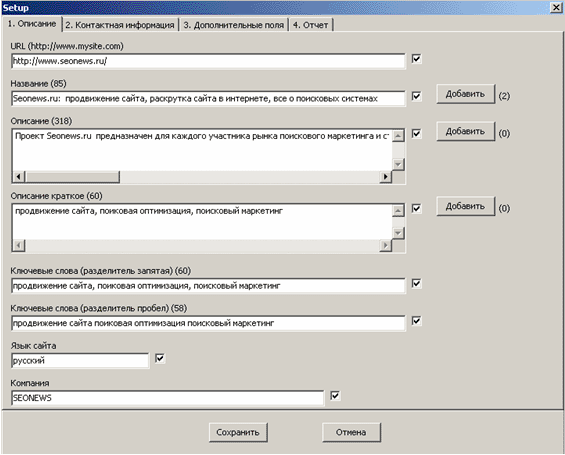Viewport: 565px width, 455px height.
Task: Click scroll-up arrow in Описание (318) area
Action: pyautogui.click(x=398, y=136)
